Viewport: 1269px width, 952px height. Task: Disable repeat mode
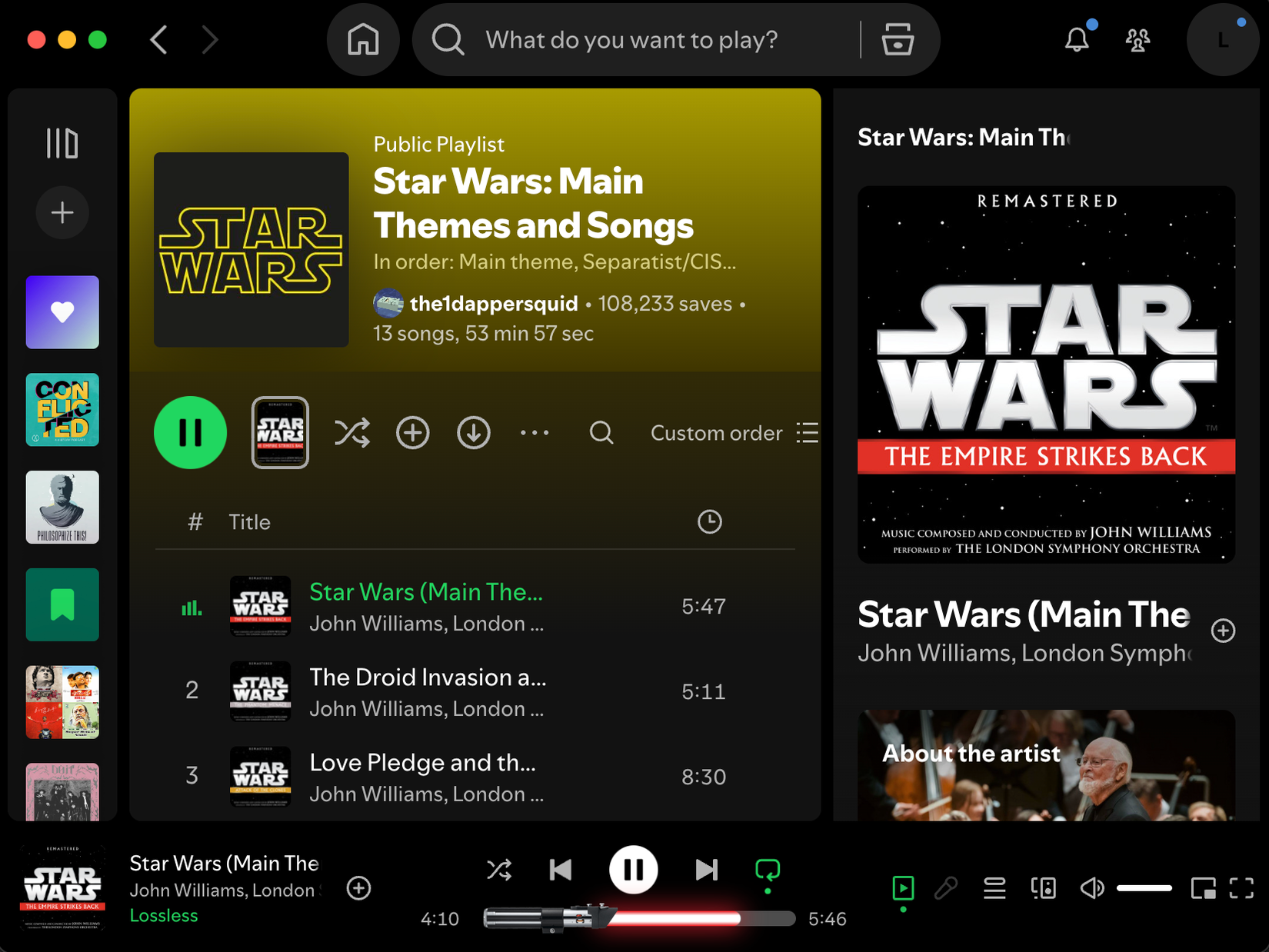pos(767,870)
